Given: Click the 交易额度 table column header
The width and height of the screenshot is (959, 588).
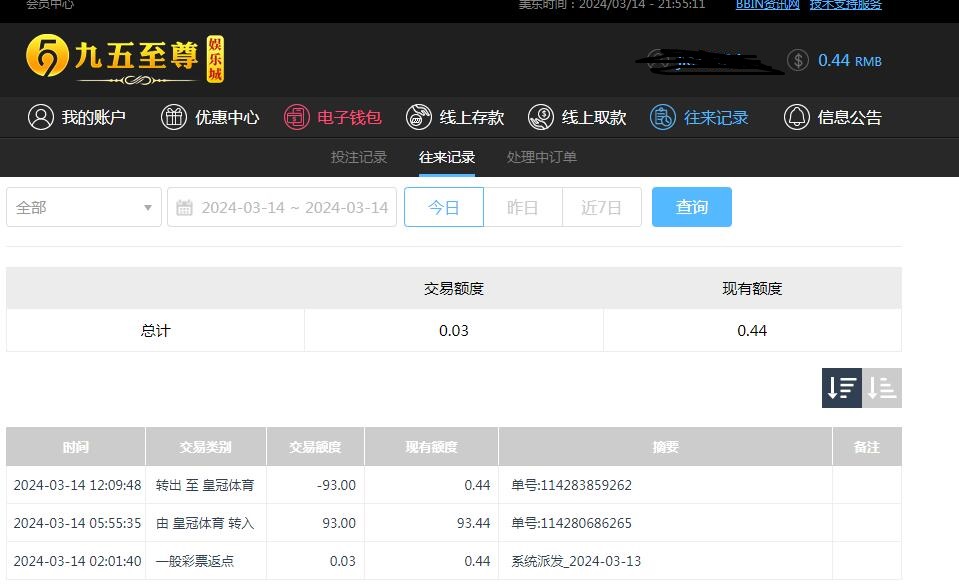Looking at the screenshot, I should click(x=316, y=447).
